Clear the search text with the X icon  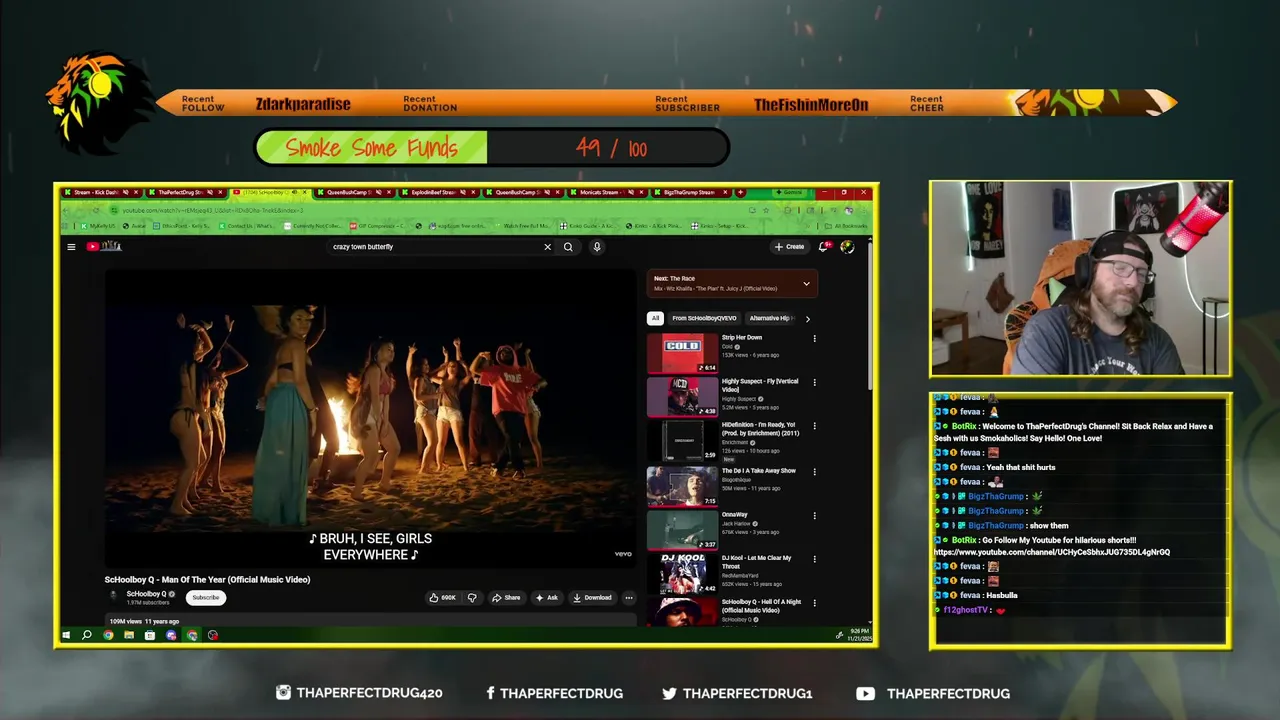point(547,247)
